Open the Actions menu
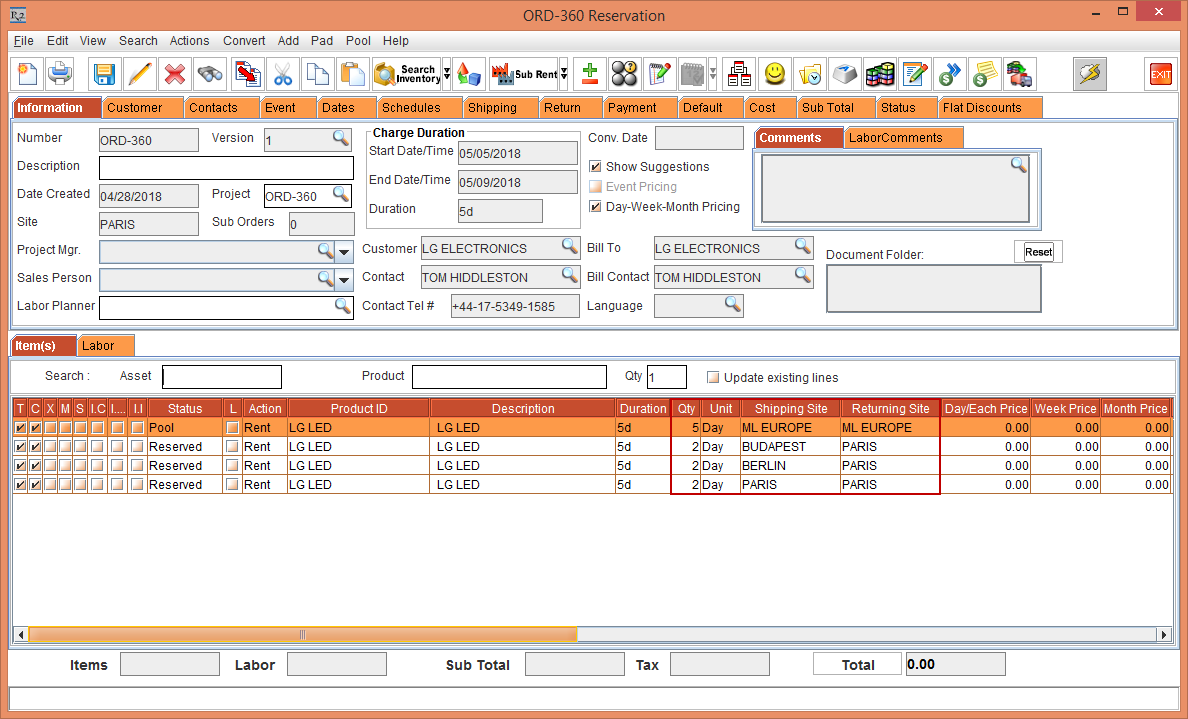The height and width of the screenshot is (719, 1188). [x=189, y=41]
